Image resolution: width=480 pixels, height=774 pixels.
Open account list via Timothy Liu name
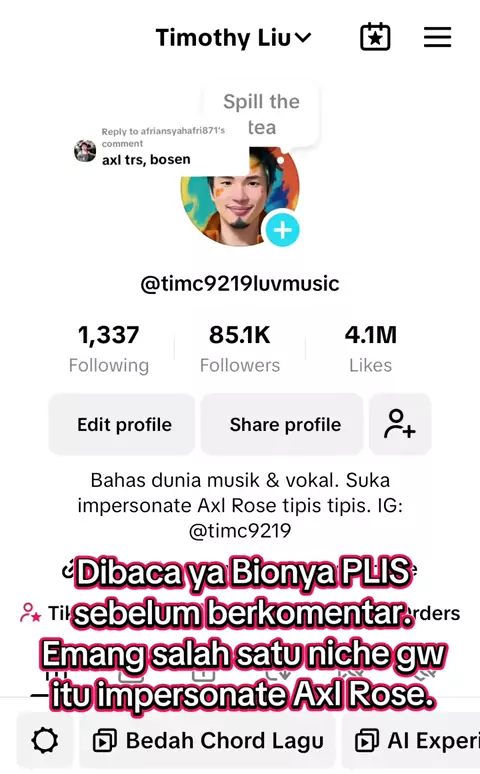(223, 38)
